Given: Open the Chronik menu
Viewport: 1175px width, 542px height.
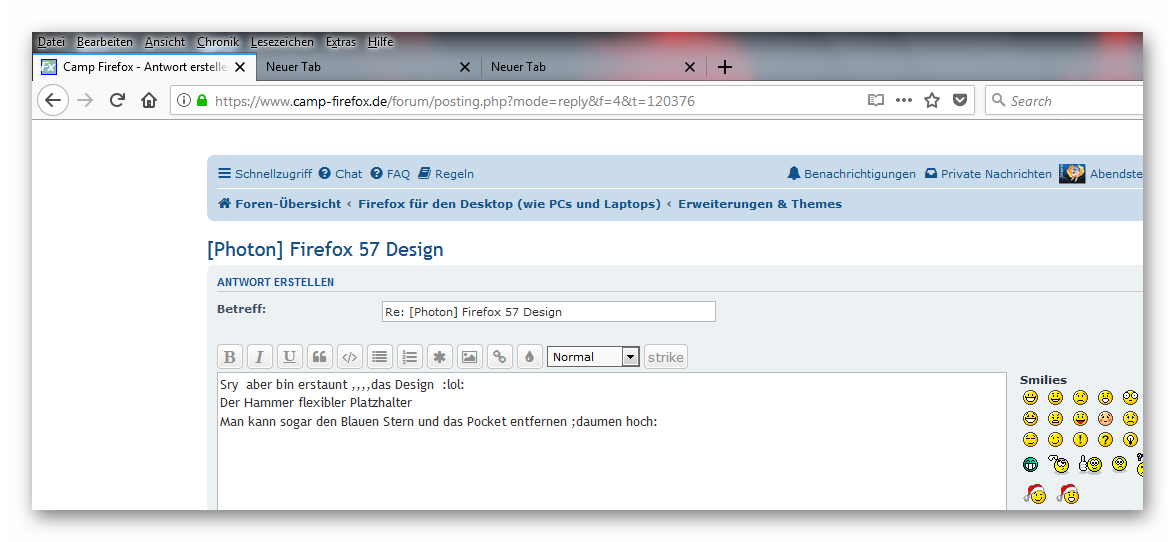Looking at the screenshot, I should pos(218,42).
